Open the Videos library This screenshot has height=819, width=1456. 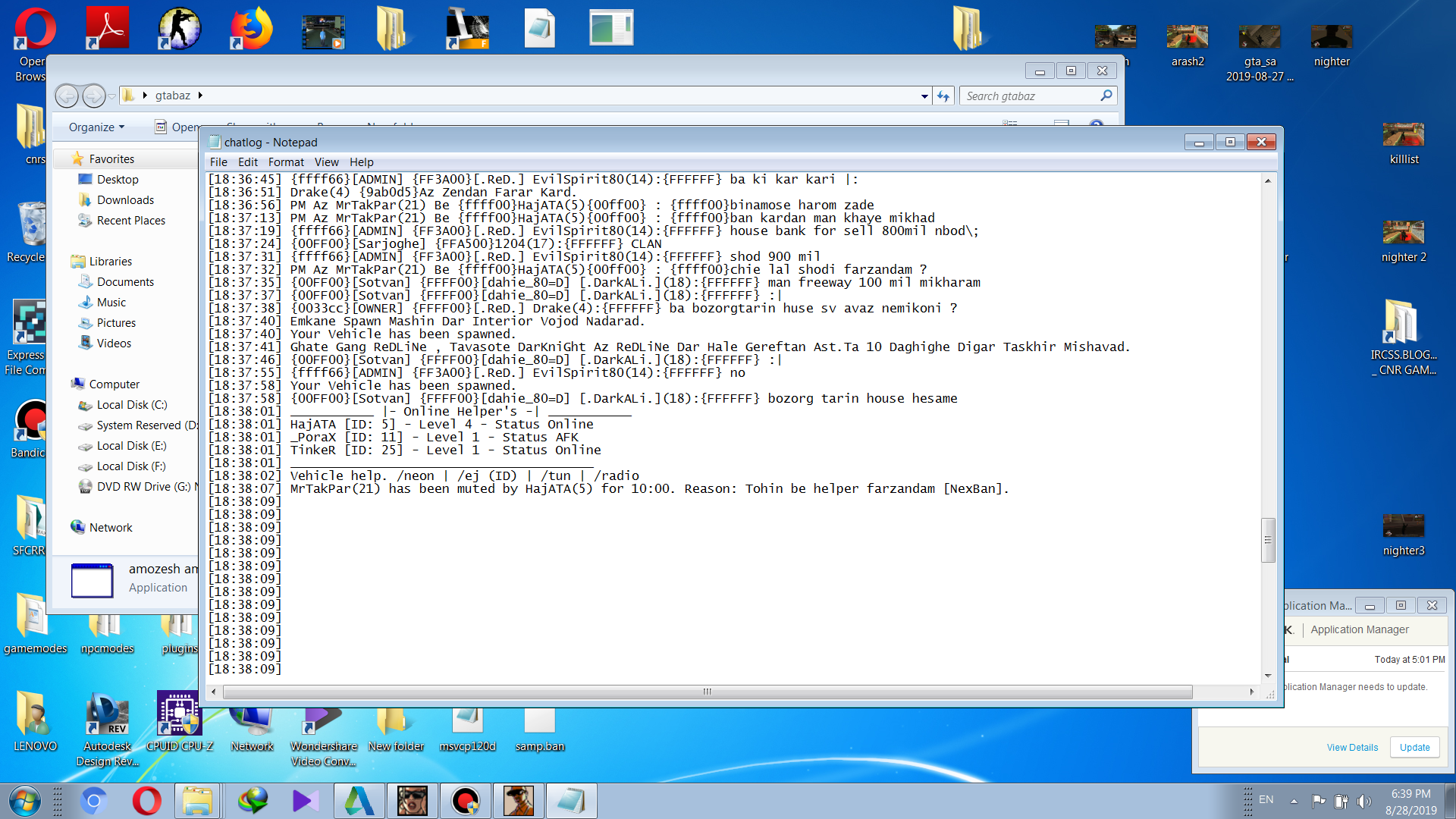114,344
